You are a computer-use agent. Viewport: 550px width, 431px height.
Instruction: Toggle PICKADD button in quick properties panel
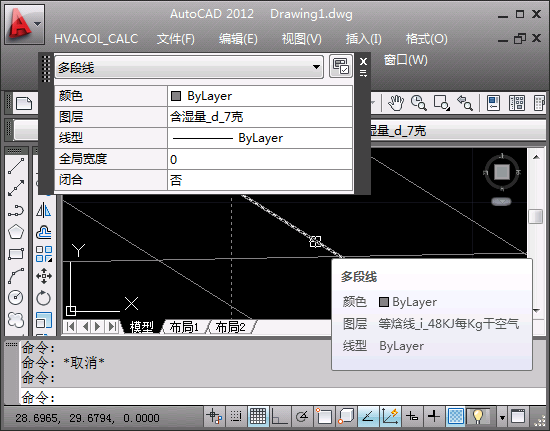341,66
